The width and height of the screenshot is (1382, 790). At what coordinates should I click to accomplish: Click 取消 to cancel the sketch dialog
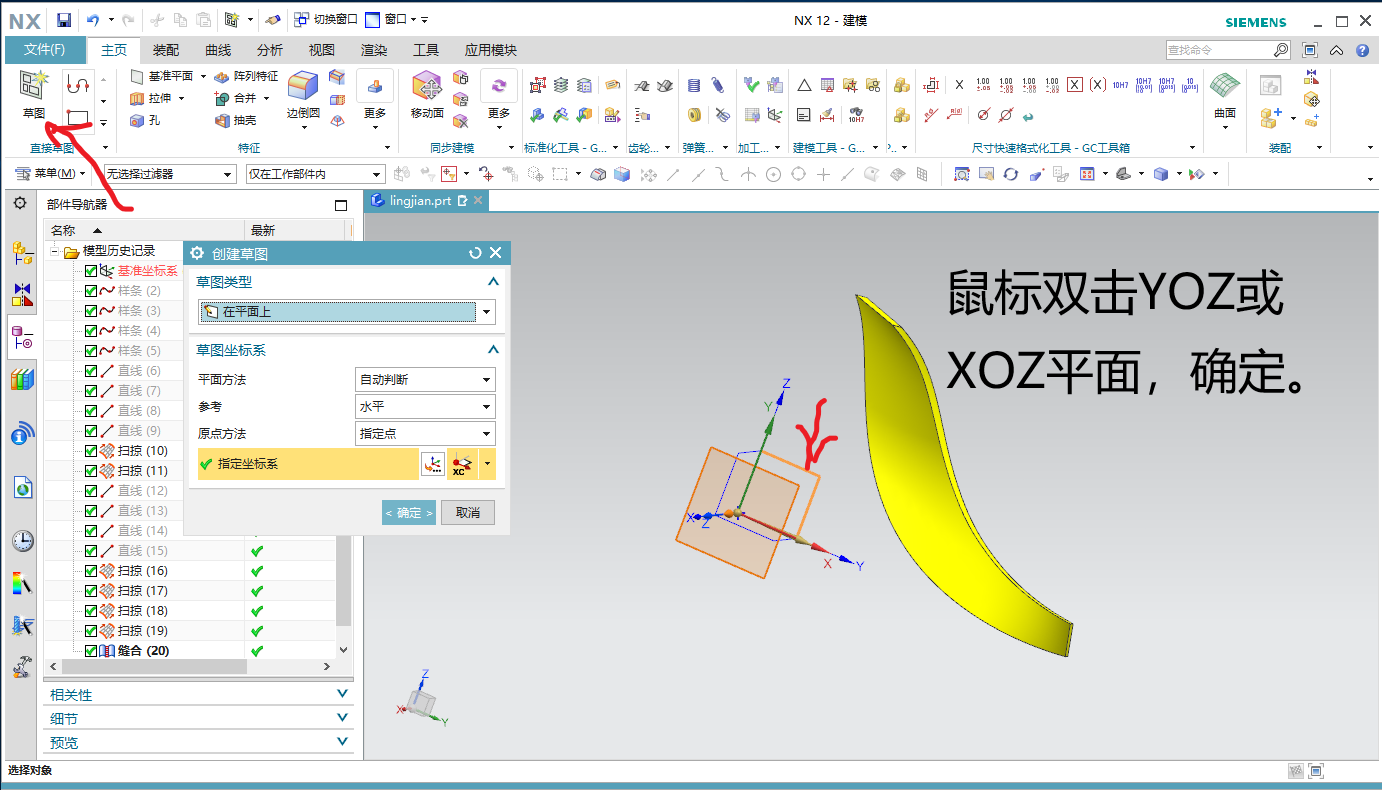click(x=468, y=513)
